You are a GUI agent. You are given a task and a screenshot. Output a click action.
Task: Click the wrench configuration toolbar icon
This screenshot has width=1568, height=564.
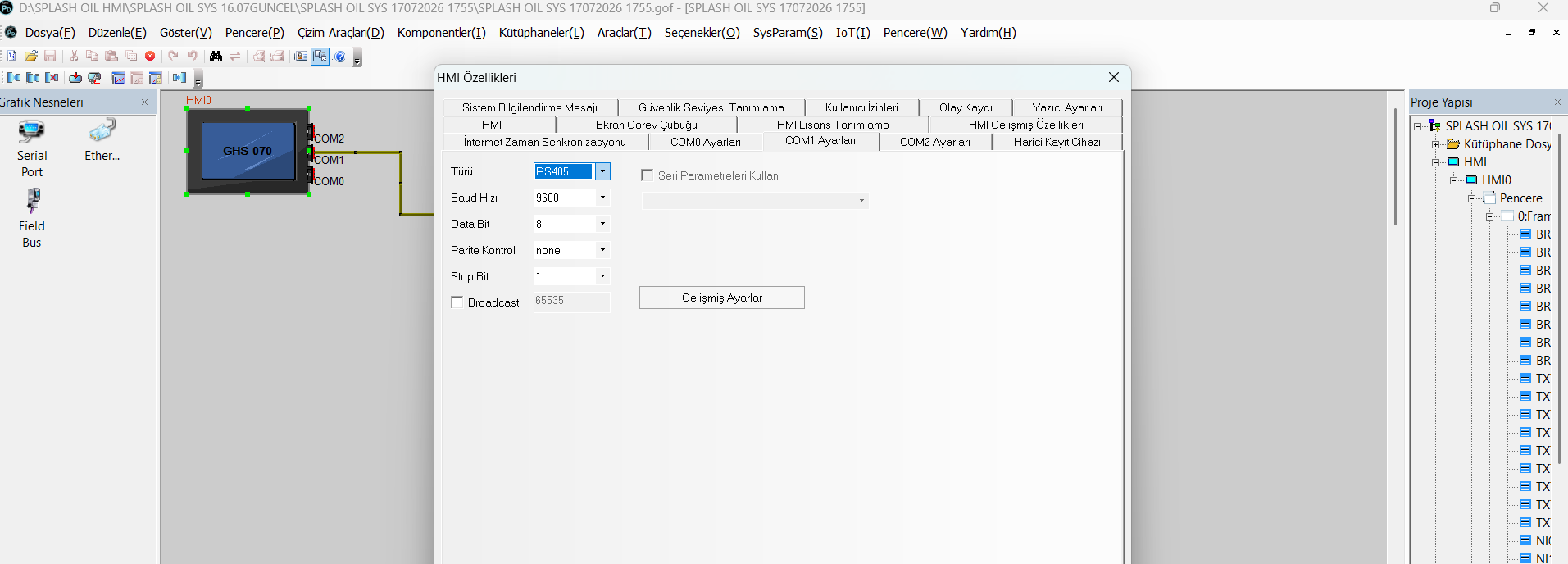[x=94, y=78]
